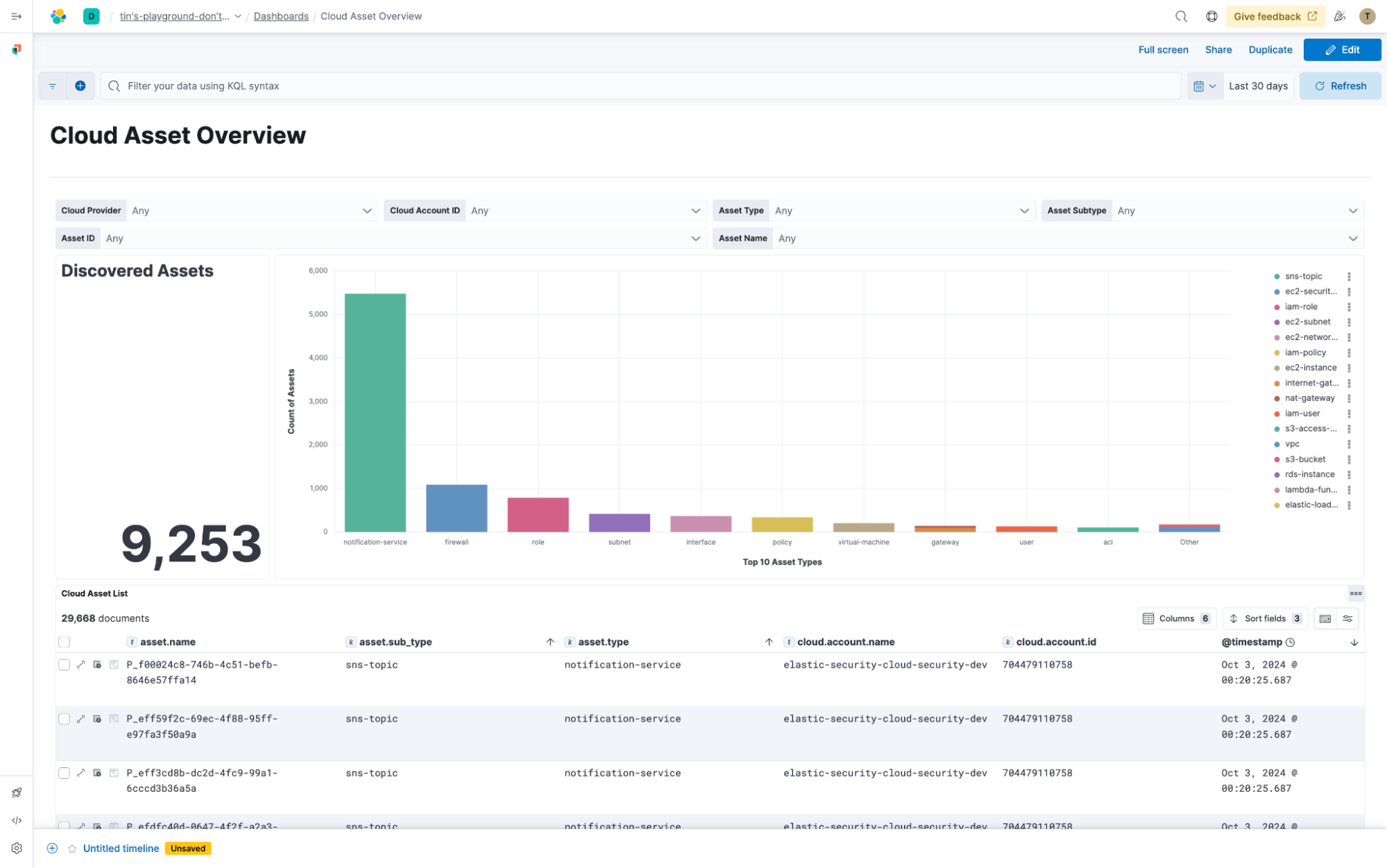Investigate row P_eff3cd8b in timeline
Image resolution: width=1387 pixels, height=868 pixels.
tap(97, 773)
